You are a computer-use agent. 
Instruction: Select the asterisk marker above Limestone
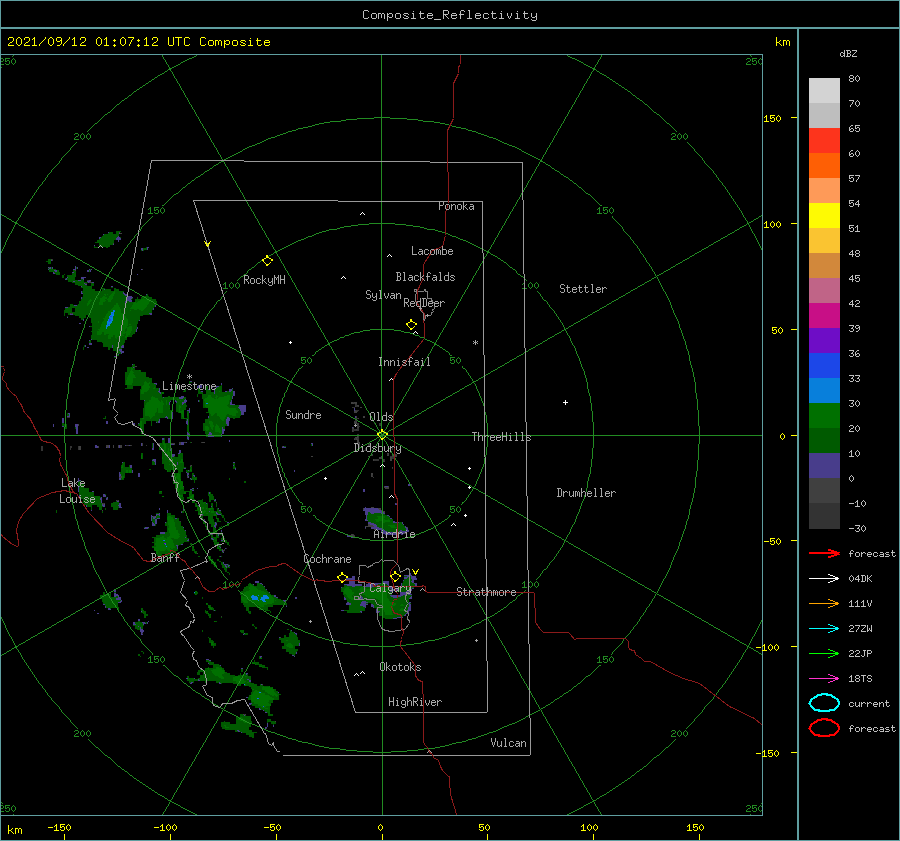189,377
